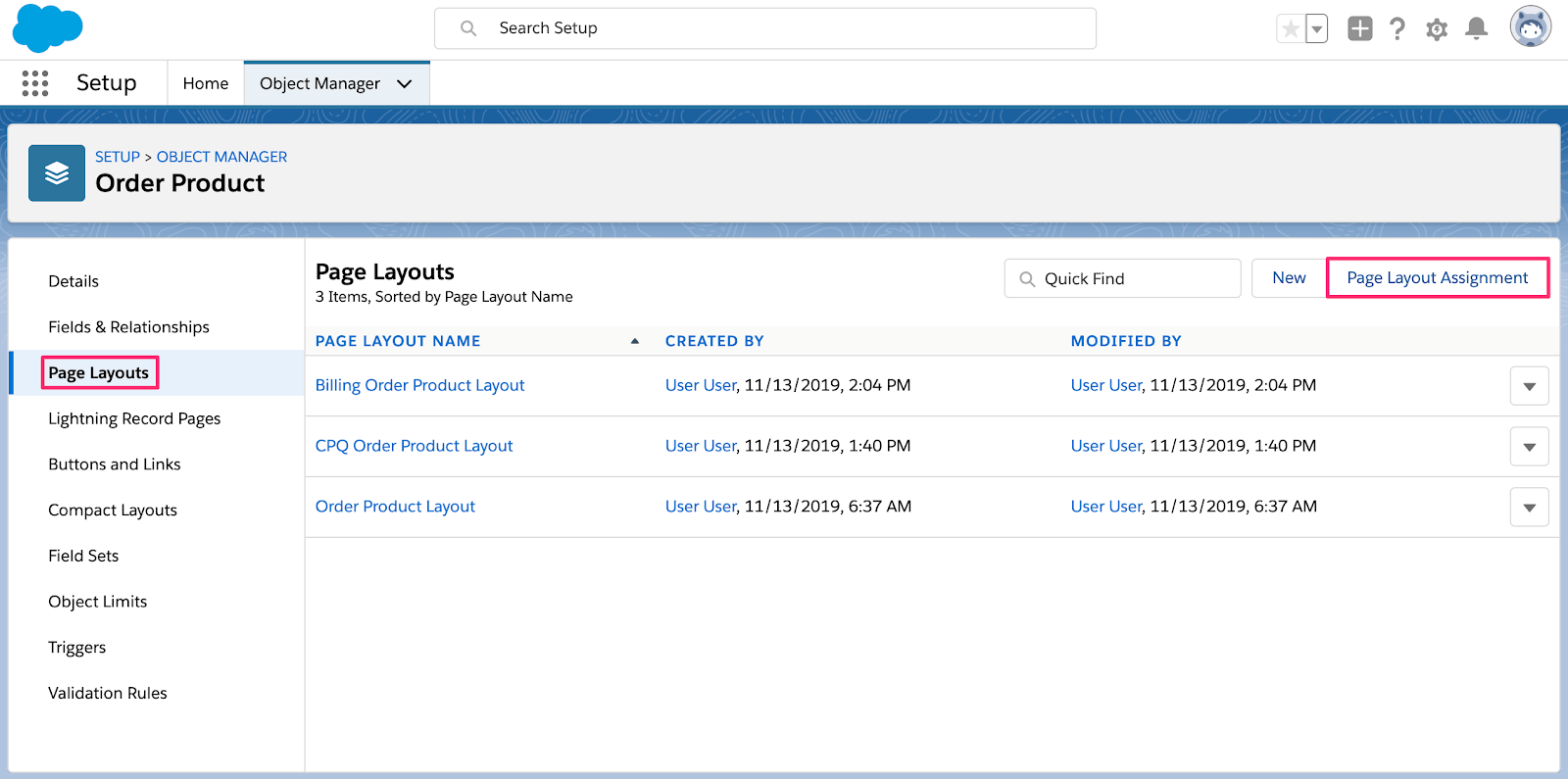1568x779 pixels.
Task: Click the New page layout button
Action: (1289, 278)
